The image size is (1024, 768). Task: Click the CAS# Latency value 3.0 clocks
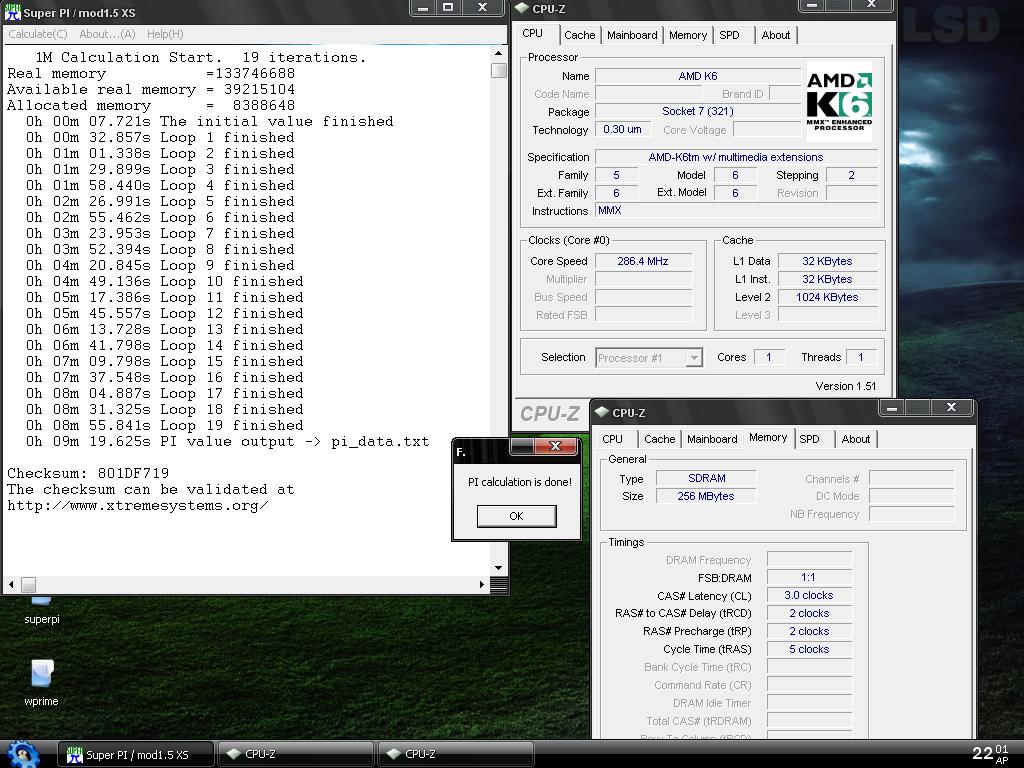(808, 596)
